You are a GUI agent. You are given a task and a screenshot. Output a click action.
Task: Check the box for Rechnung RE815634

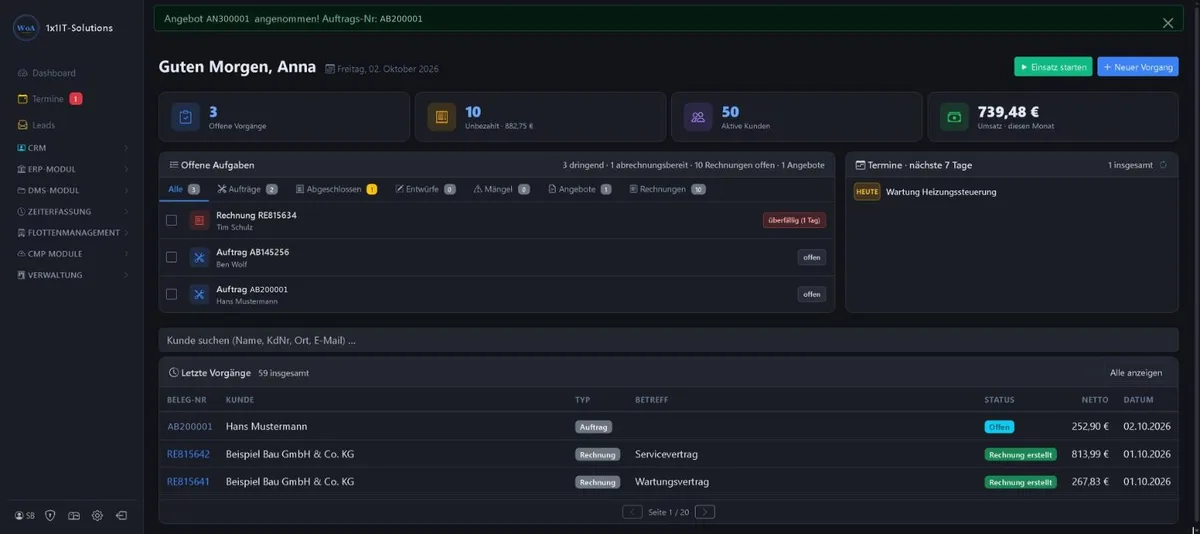(171, 220)
